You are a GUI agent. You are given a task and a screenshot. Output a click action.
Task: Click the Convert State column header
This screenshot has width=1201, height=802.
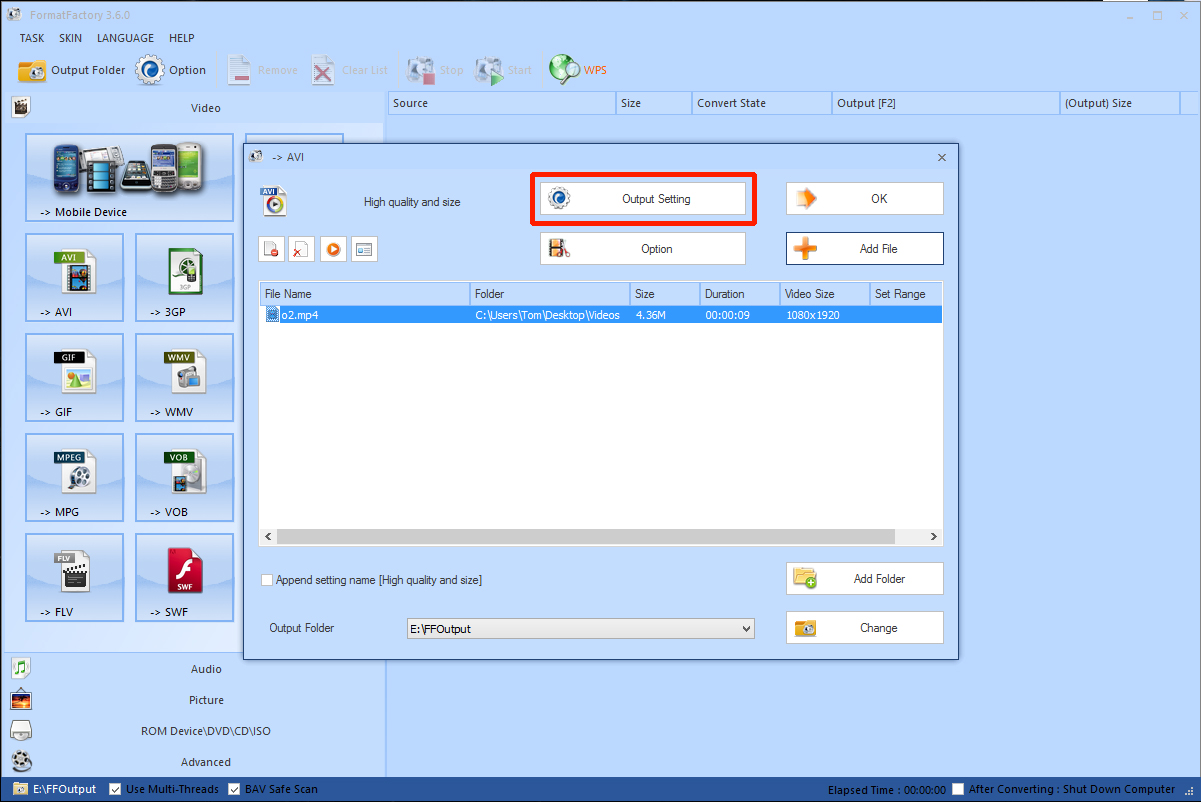[x=762, y=103]
